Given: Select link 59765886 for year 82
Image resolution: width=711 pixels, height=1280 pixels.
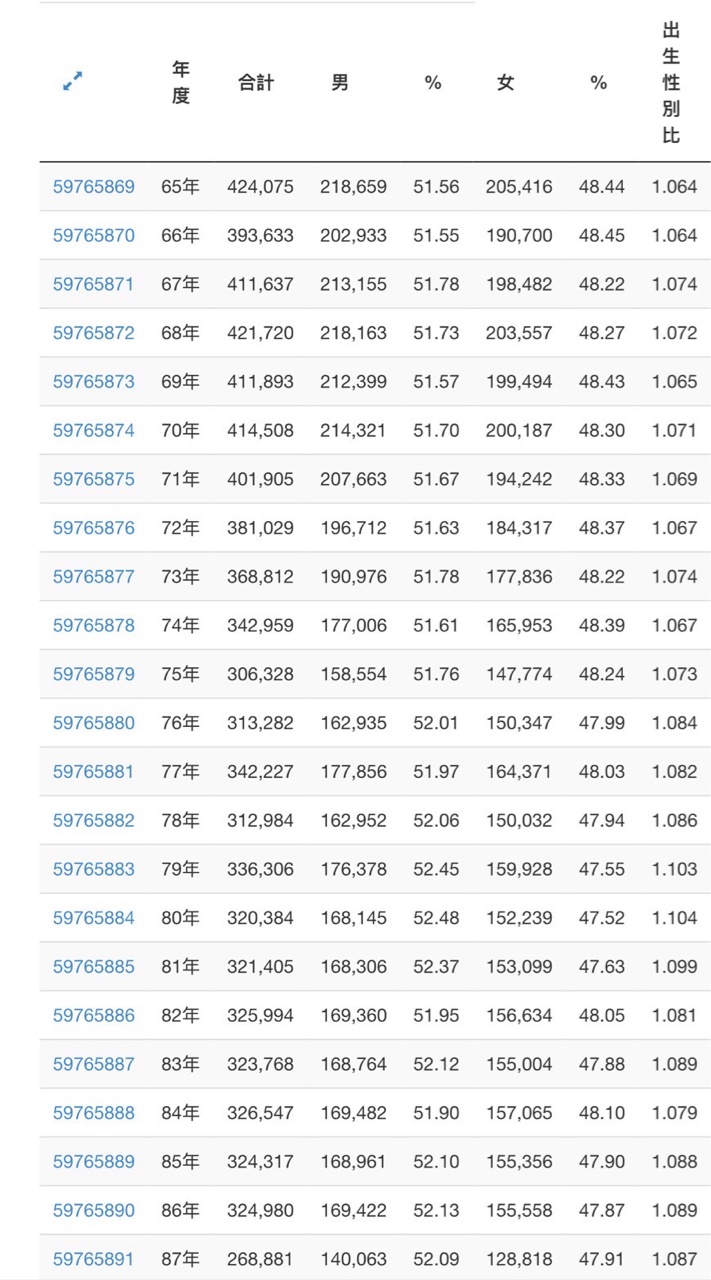Looking at the screenshot, I should pyautogui.click(x=93, y=1016).
